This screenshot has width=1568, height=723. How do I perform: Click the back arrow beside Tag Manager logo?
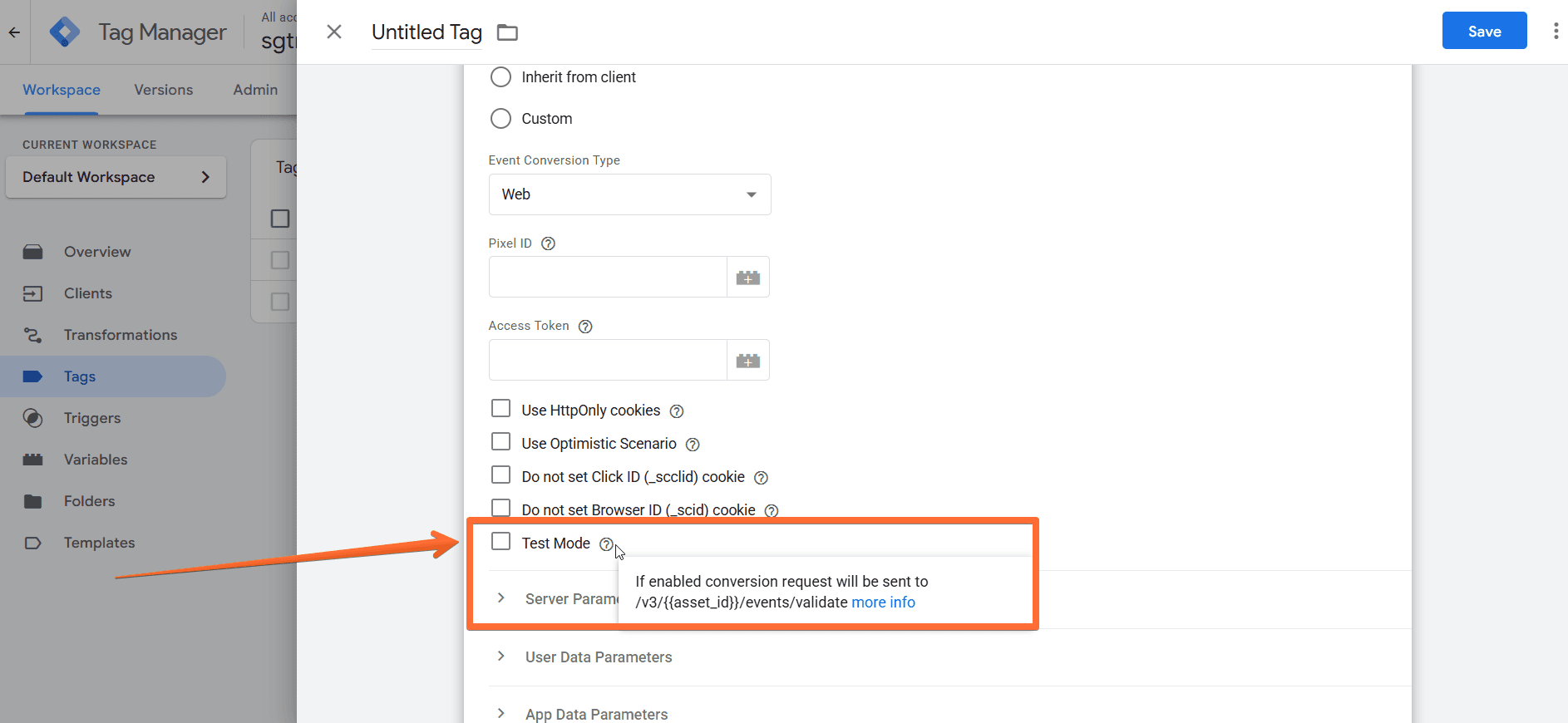pyautogui.click(x=14, y=32)
